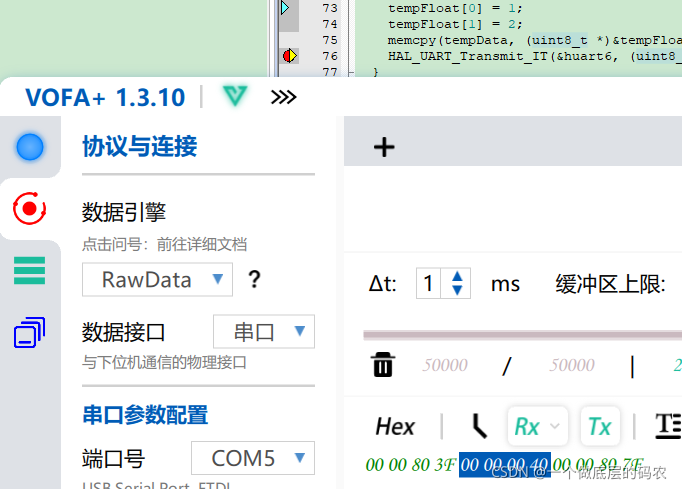Toggle Tx display button
Image resolution: width=682 pixels, height=489 pixels.
coord(600,426)
